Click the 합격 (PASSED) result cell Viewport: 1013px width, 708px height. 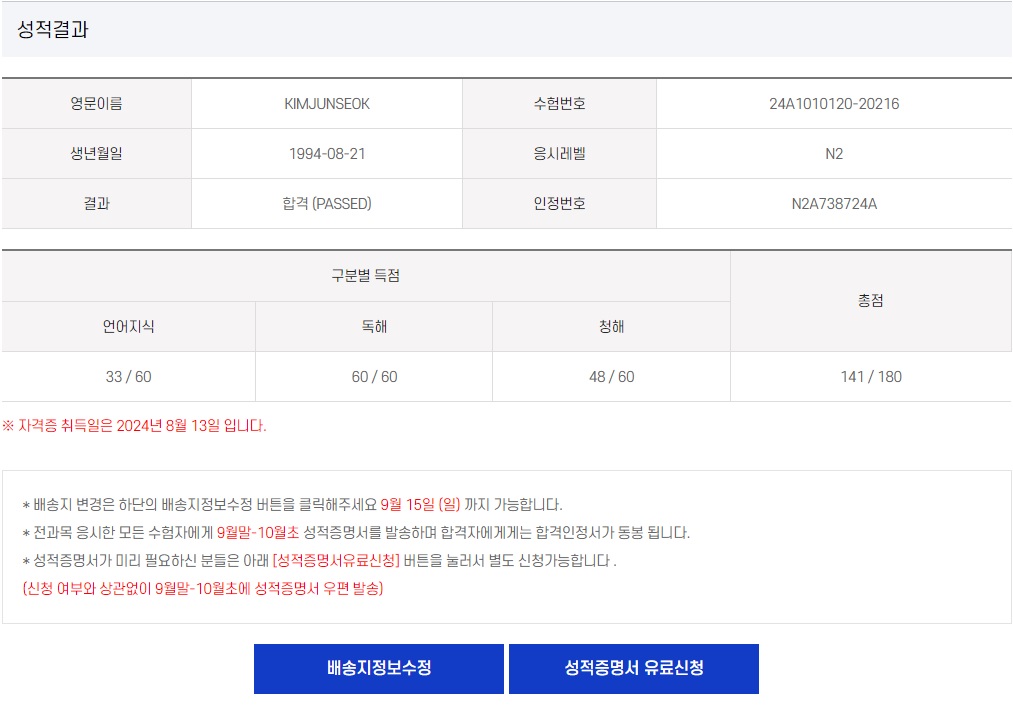(x=327, y=204)
